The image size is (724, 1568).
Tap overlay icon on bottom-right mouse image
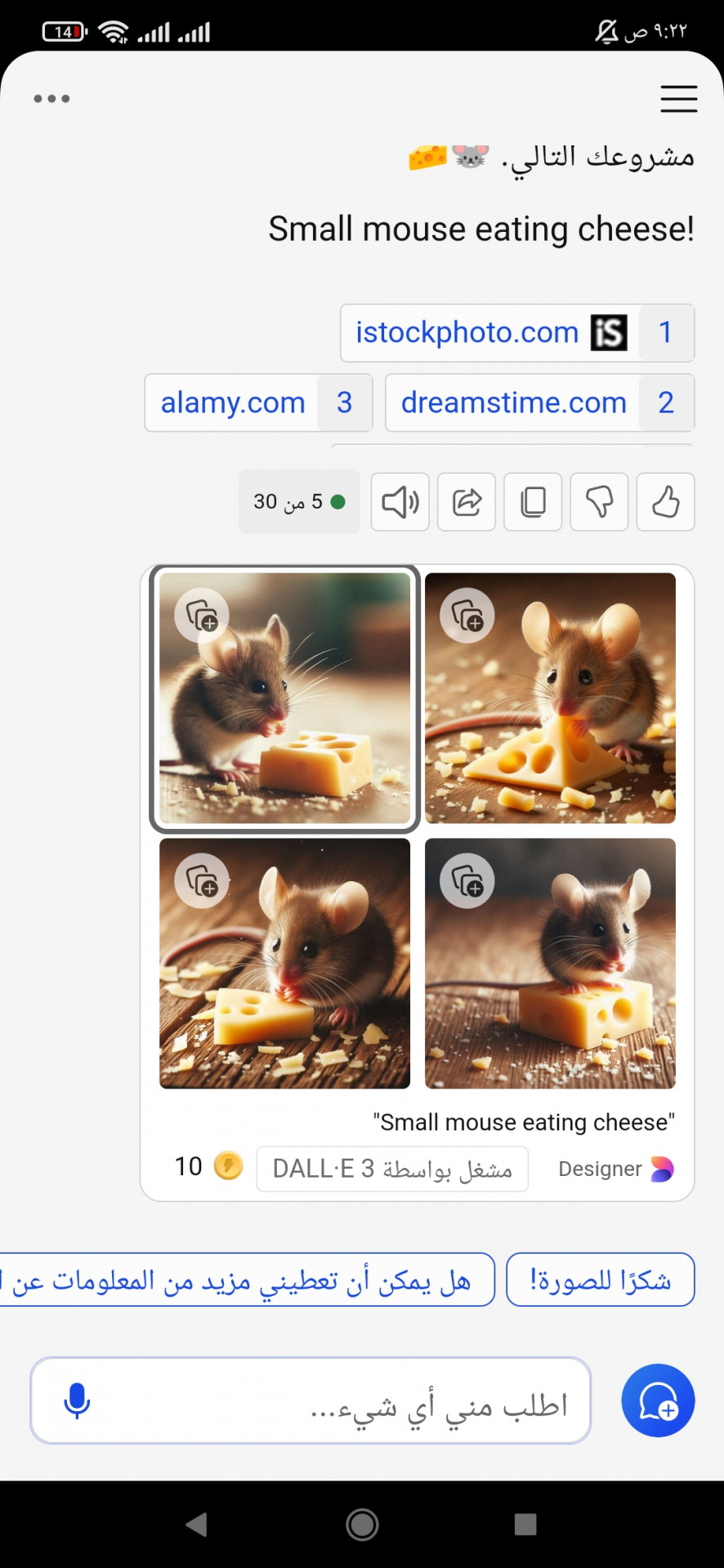tap(467, 881)
